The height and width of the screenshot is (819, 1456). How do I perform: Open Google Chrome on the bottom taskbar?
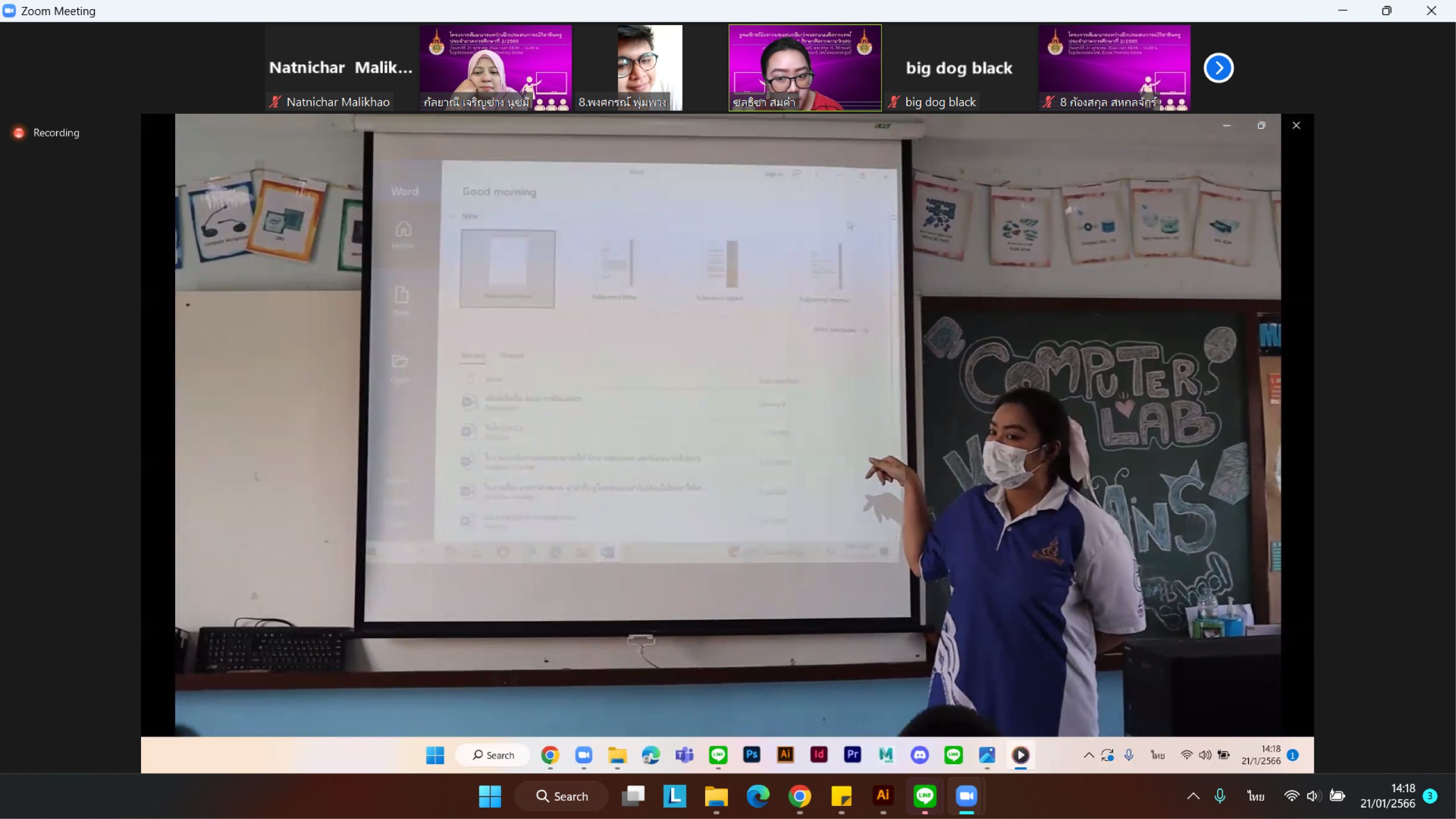pyautogui.click(x=800, y=796)
